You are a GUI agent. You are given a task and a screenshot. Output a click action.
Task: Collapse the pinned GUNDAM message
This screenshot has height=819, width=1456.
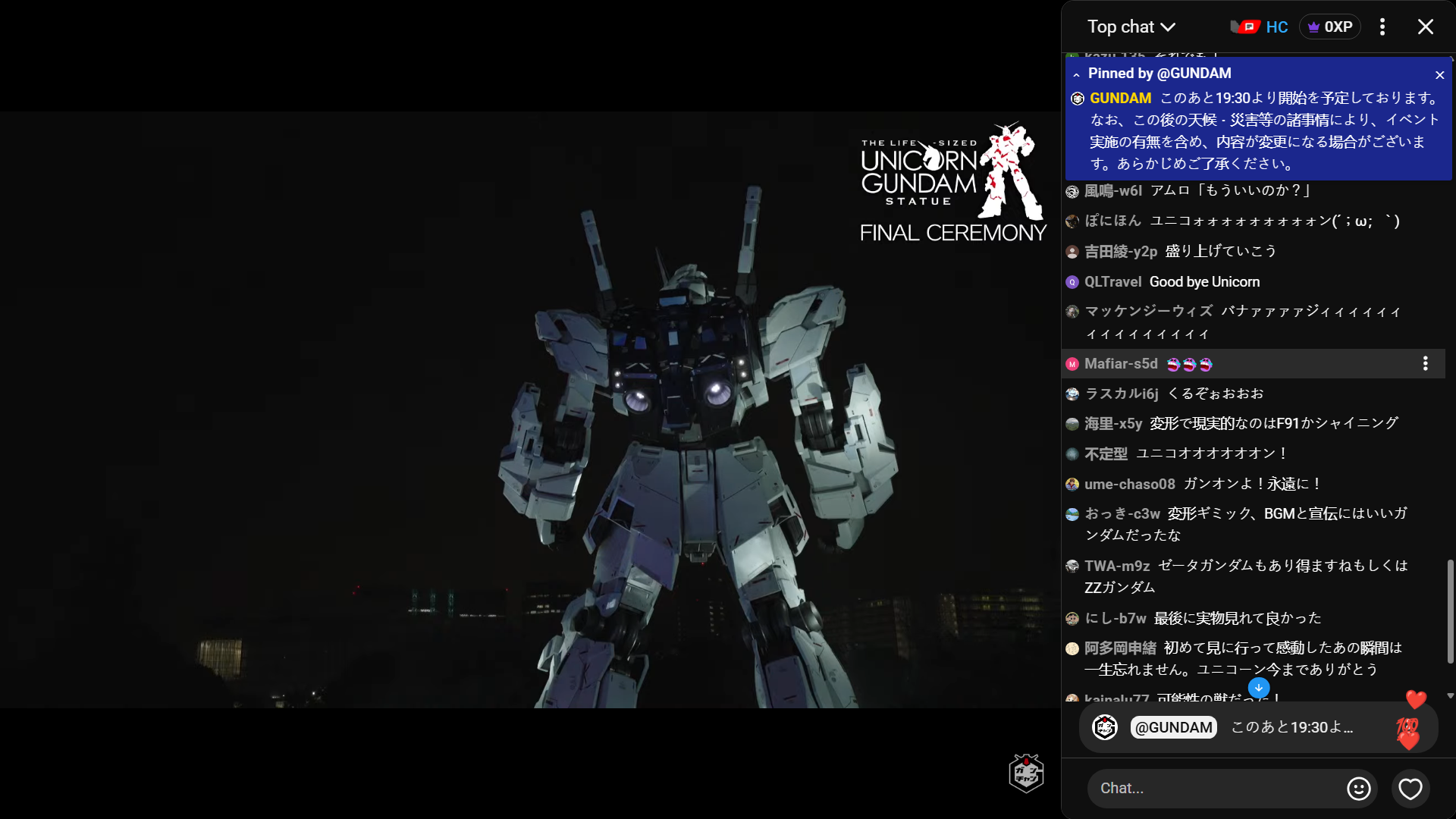click(1076, 74)
